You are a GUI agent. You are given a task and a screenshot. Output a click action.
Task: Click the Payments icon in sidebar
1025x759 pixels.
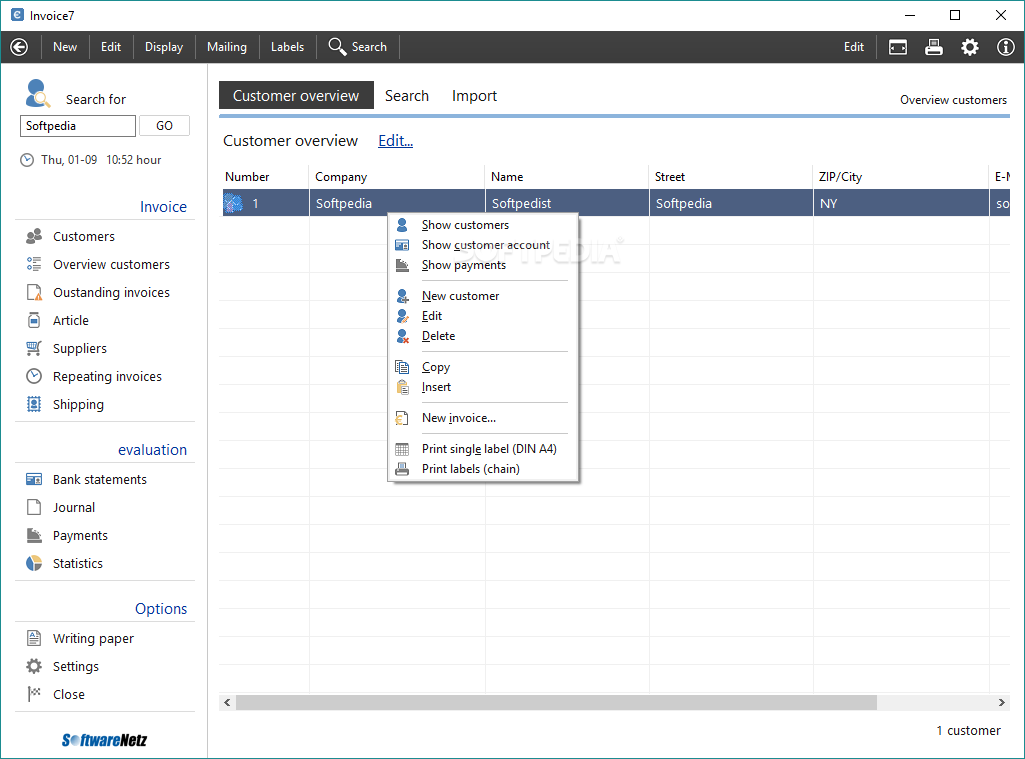(x=34, y=535)
